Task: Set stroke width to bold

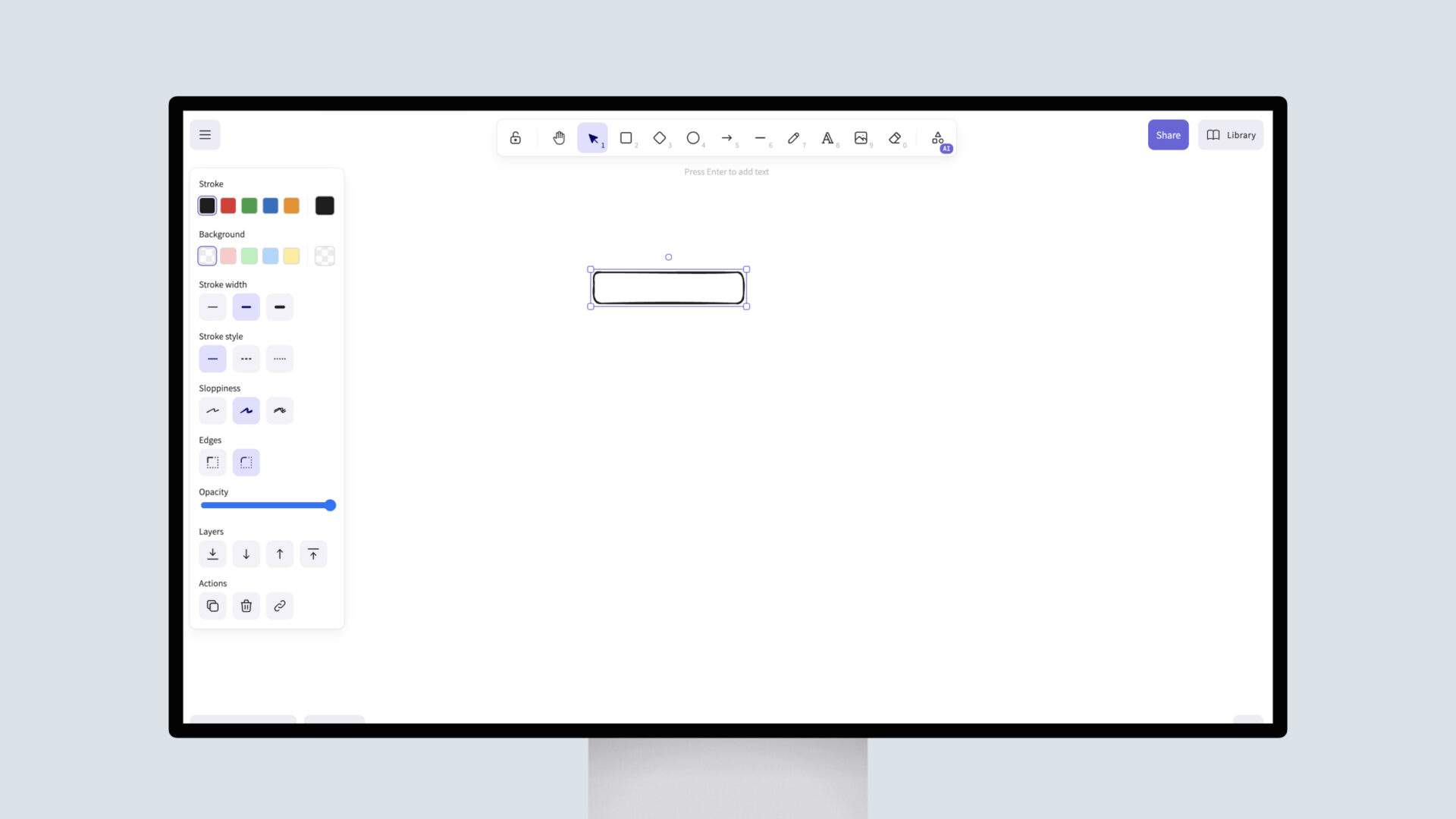Action: point(246,307)
